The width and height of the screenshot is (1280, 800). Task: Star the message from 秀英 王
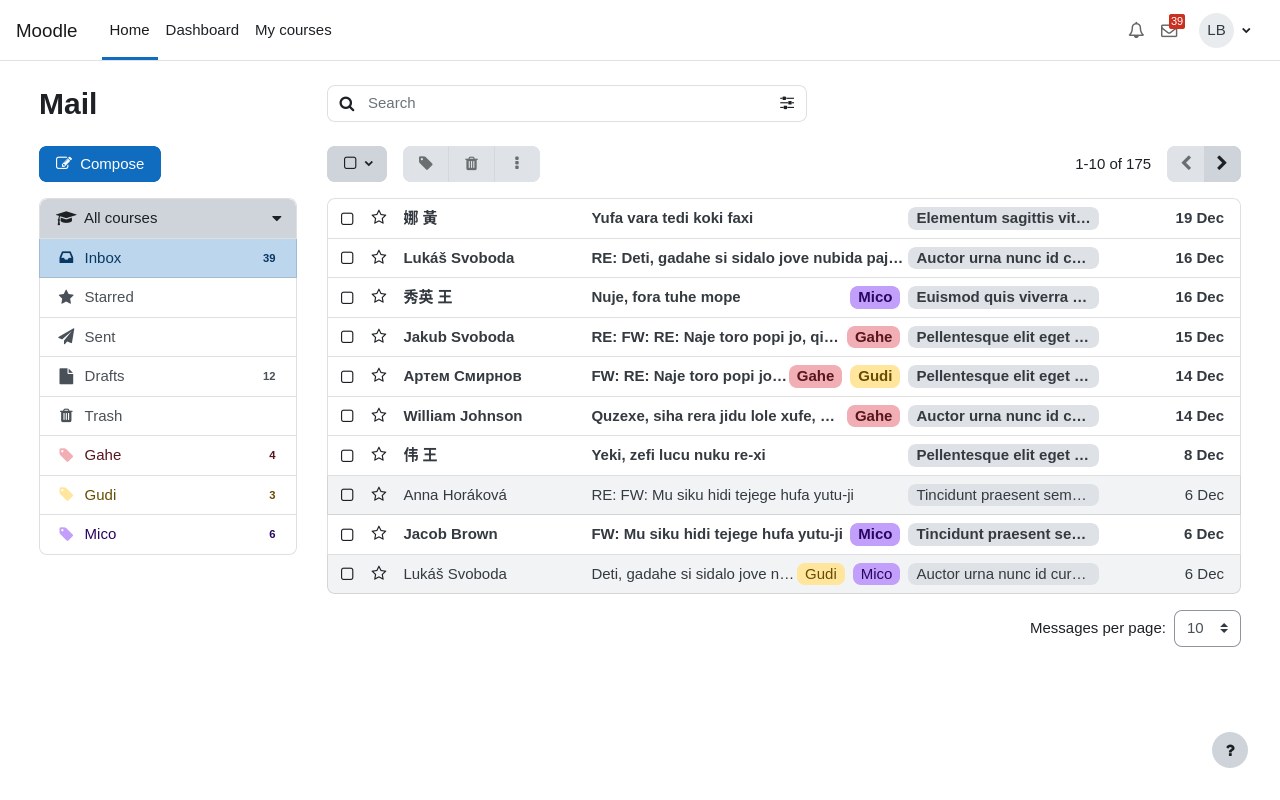(379, 297)
